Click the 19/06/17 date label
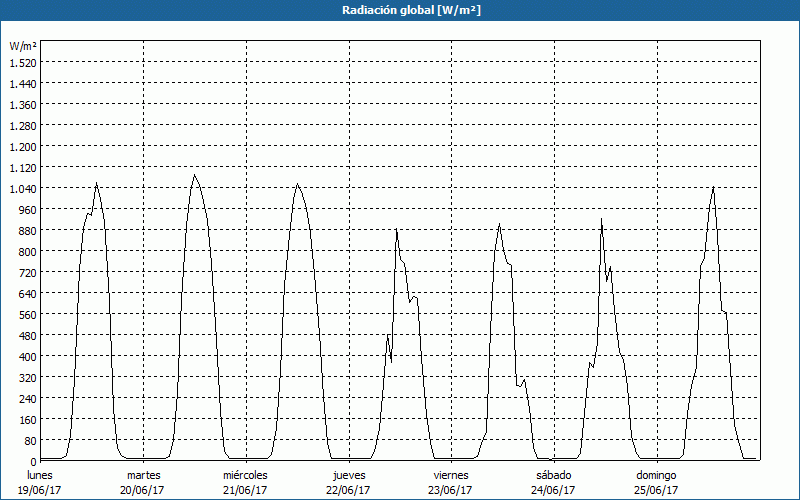Screen dimensions: 800x500 (x=40, y=489)
